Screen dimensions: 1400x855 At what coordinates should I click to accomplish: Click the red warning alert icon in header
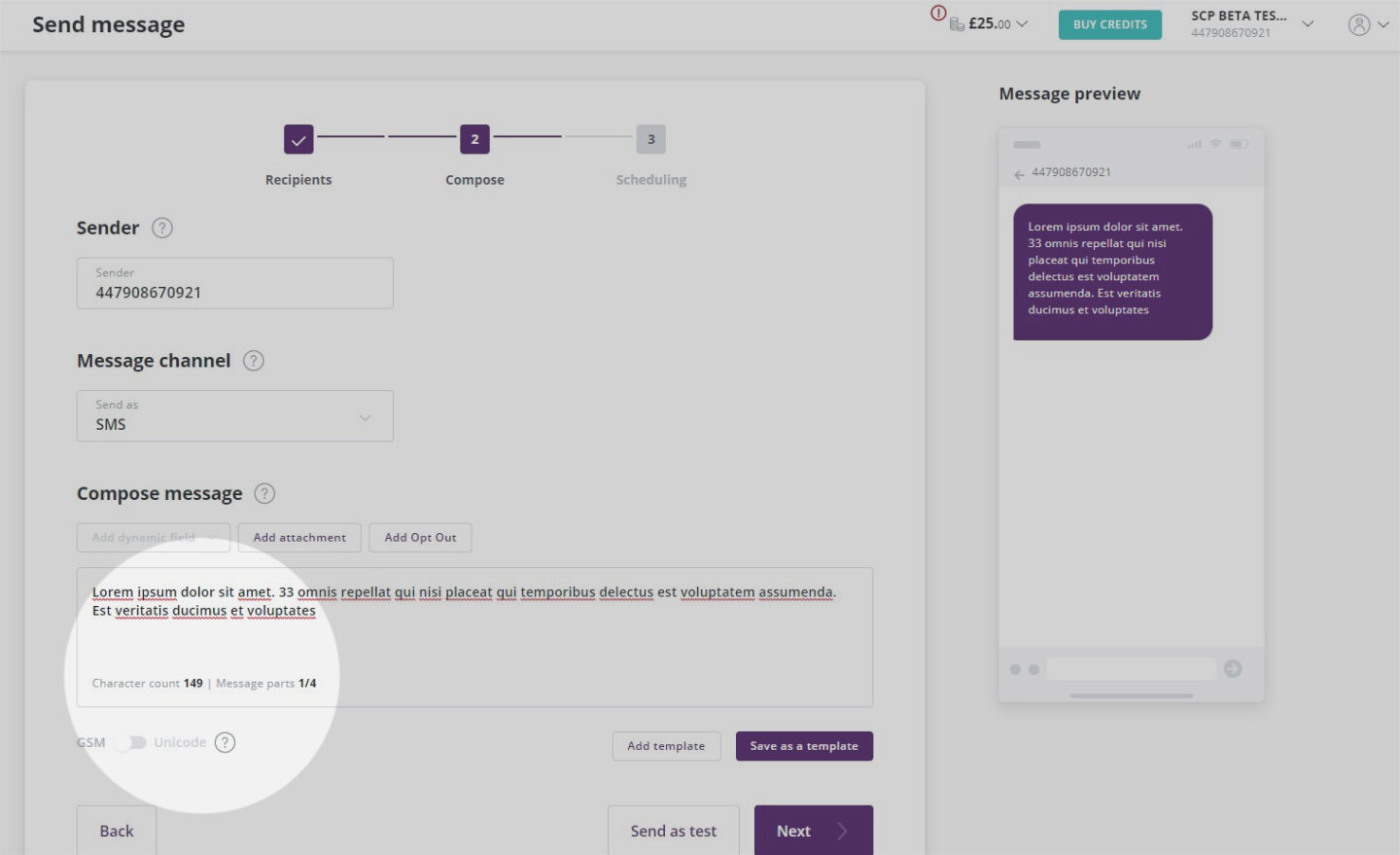[x=938, y=14]
